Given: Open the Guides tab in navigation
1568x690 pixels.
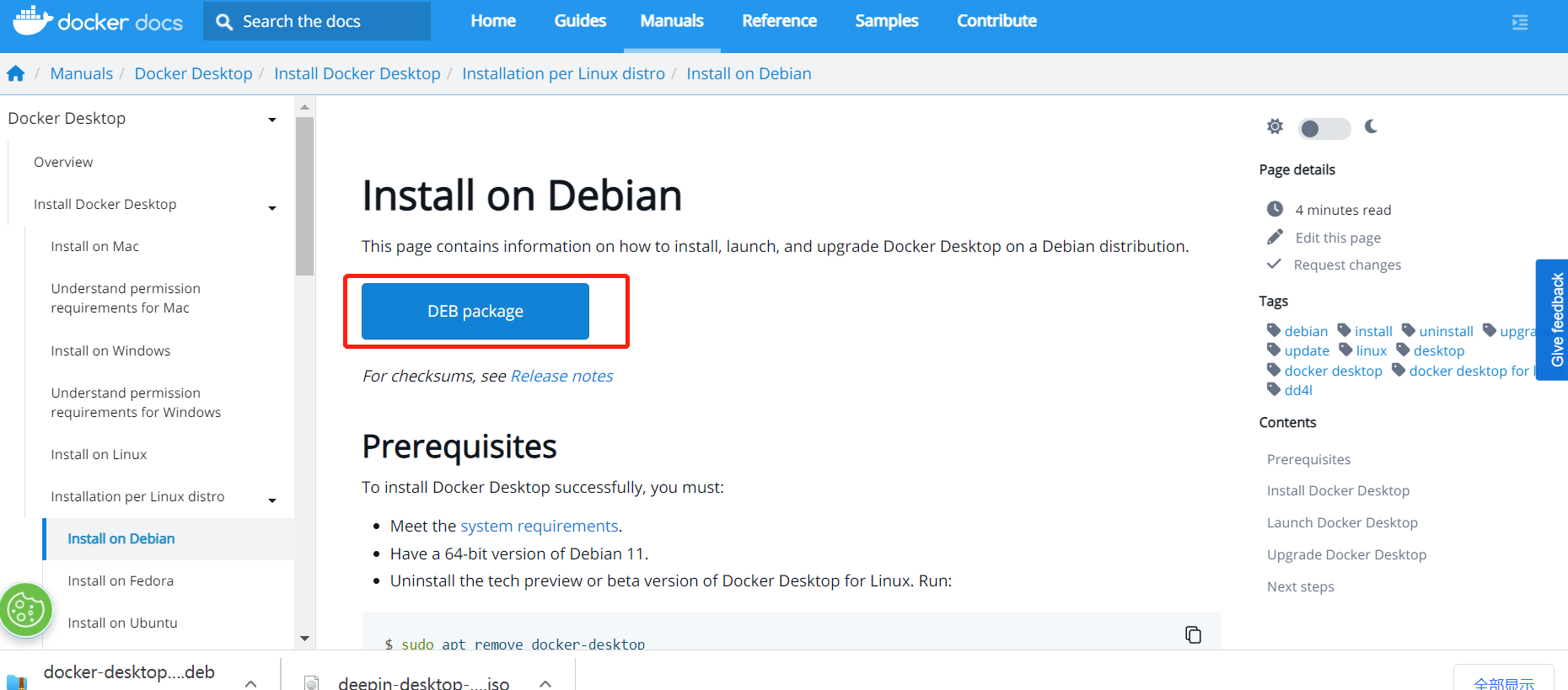Looking at the screenshot, I should (x=580, y=21).
